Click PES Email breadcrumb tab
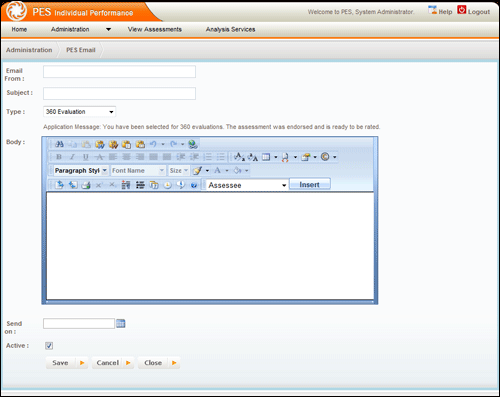The height and width of the screenshot is (397, 500). pos(81,50)
